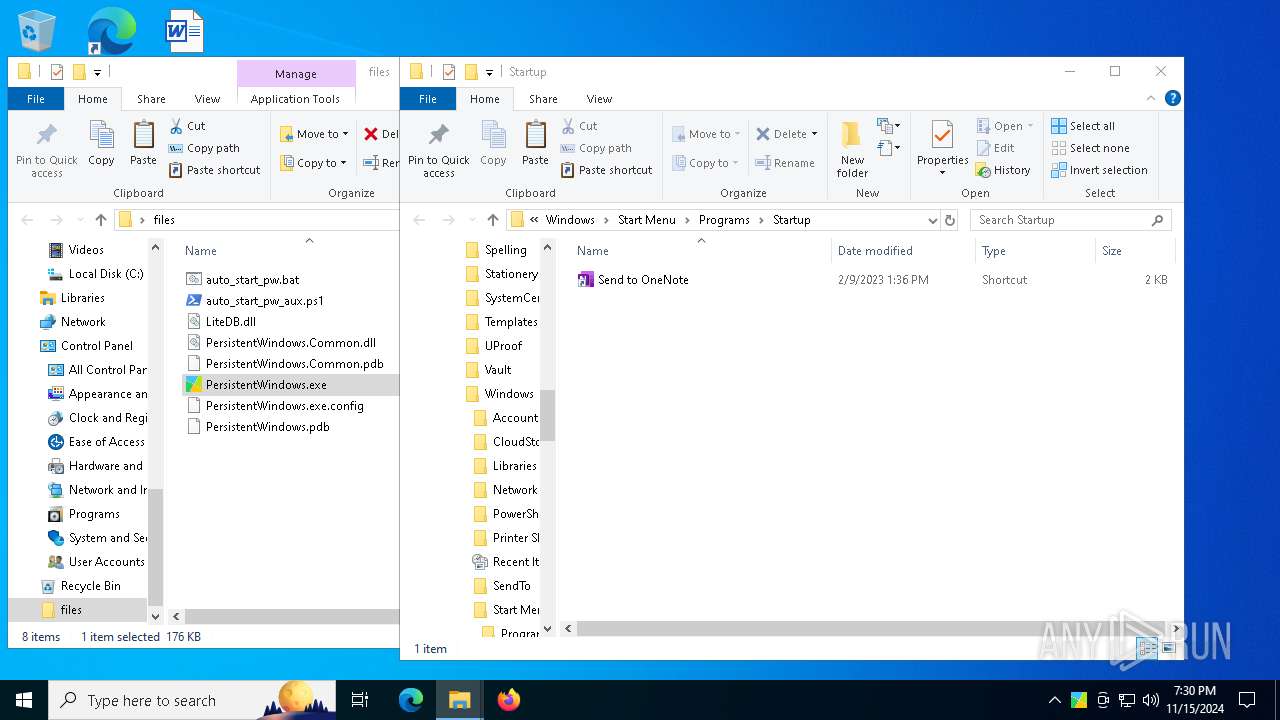The height and width of the screenshot is (720, 1280).
Task: Click Paste icon in Startup window ribbon
Action: pyautogui.click(x=535, y=134)
